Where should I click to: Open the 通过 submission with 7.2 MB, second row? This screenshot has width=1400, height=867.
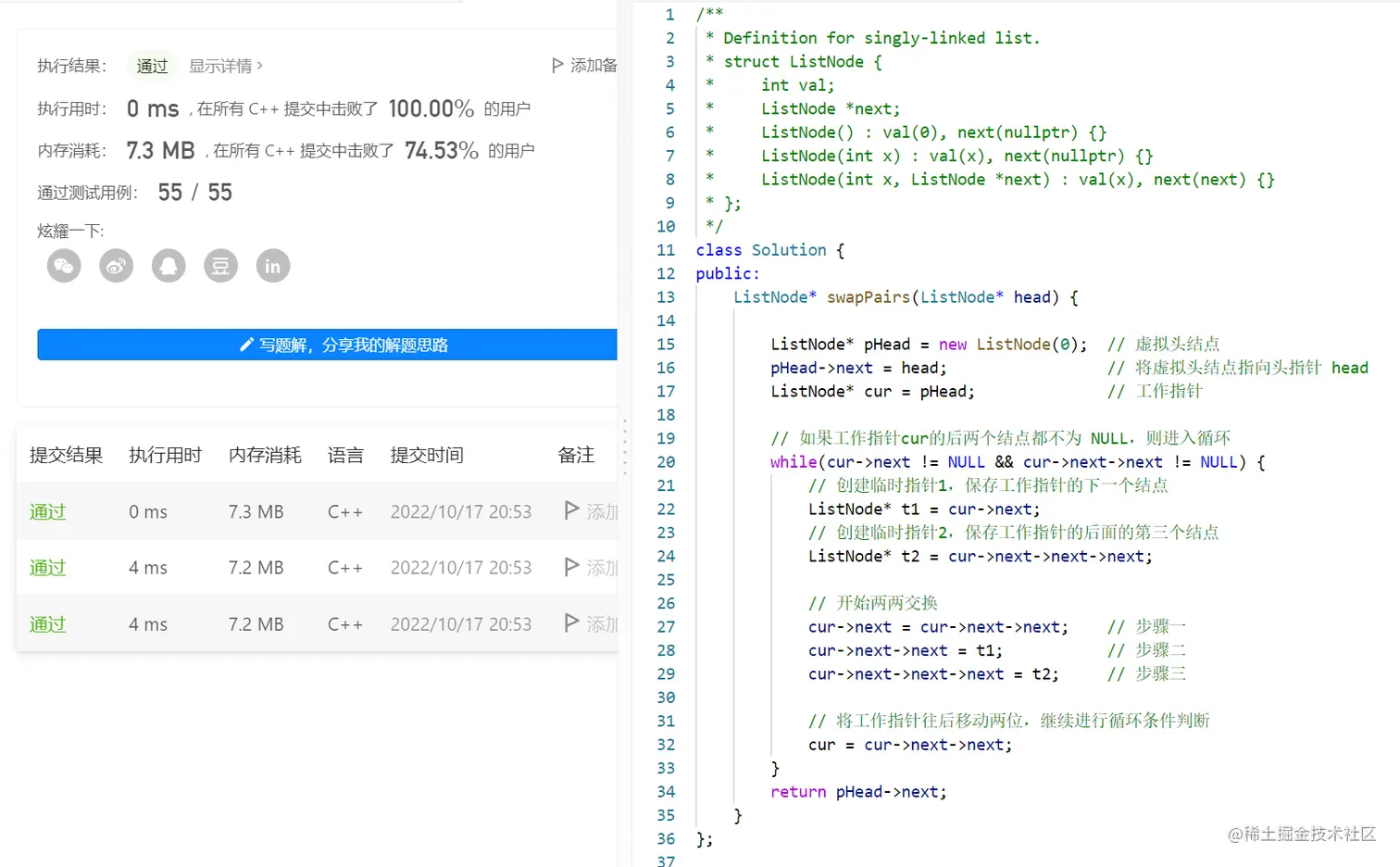click(x=48, y=568)
